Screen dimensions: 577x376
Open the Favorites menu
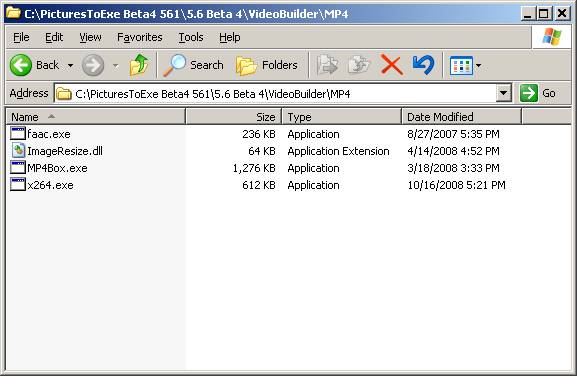tap(139, 37)
